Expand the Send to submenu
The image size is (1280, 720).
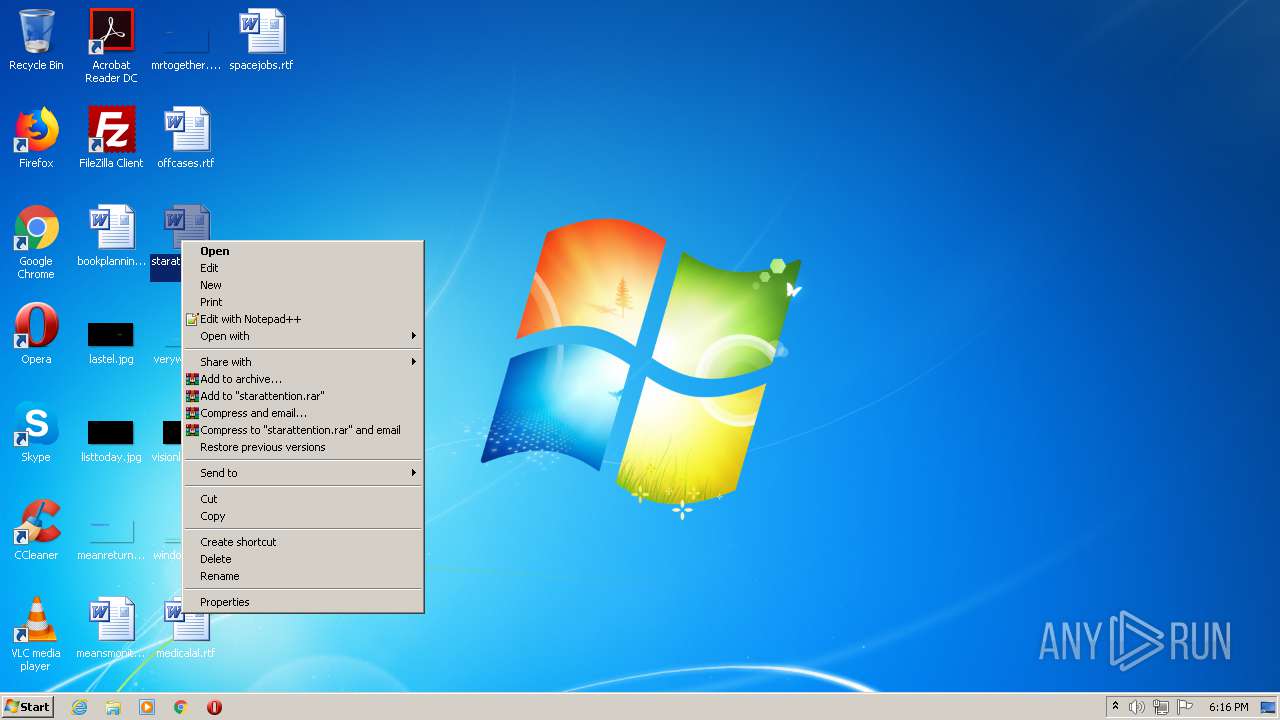tap(303, 473)
